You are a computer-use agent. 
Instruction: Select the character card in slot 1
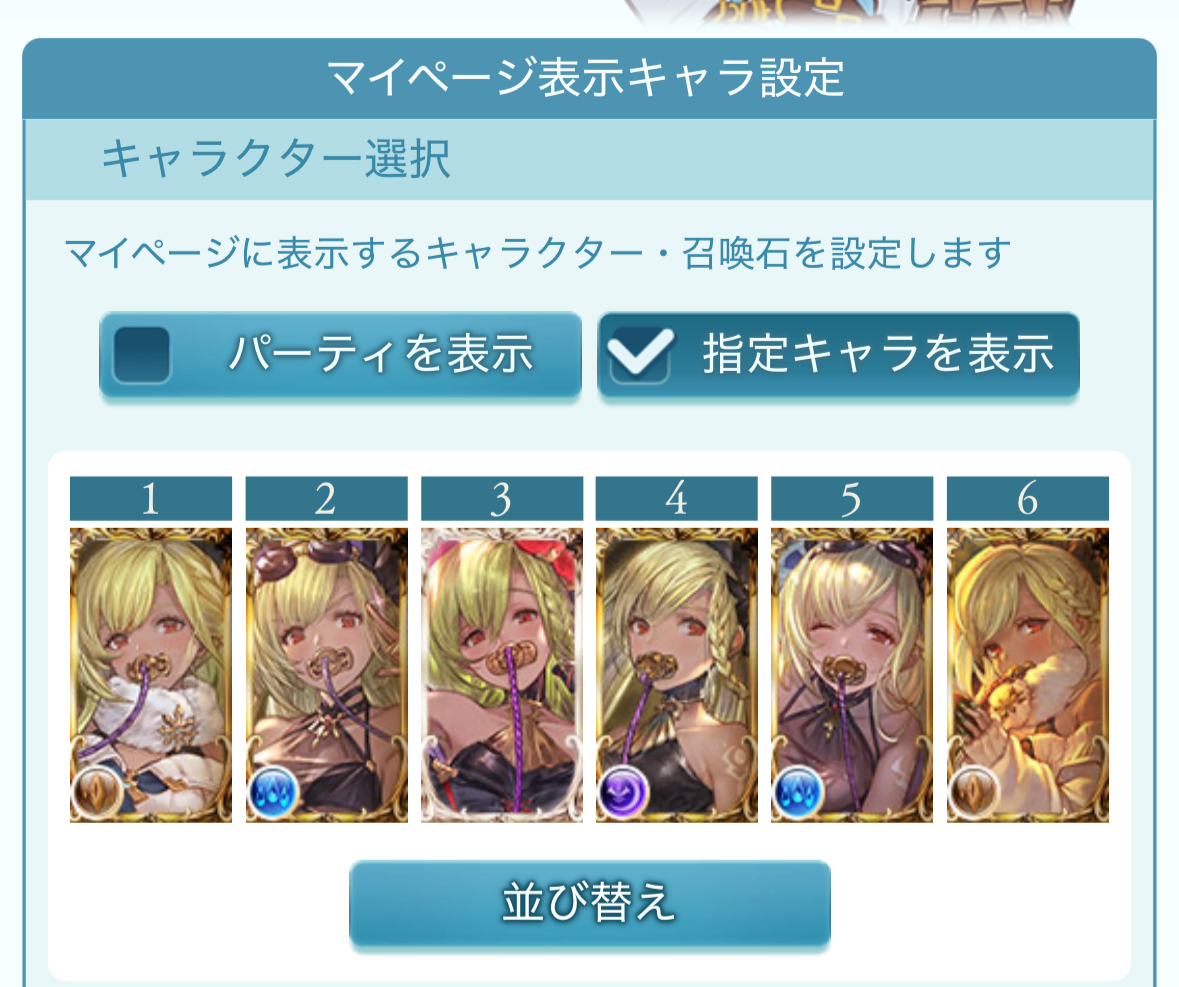pyautogui.click(x=151, y=675)
